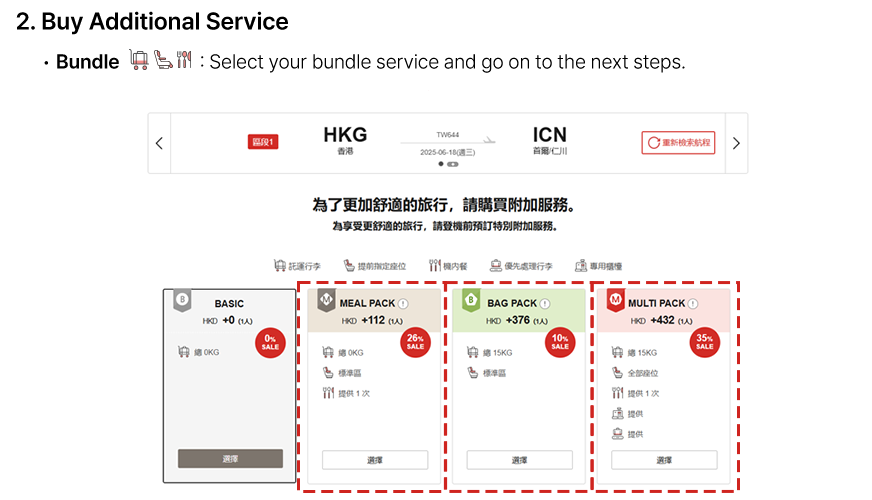Click the second carousel pagination dot

click(x=453, y=163)
